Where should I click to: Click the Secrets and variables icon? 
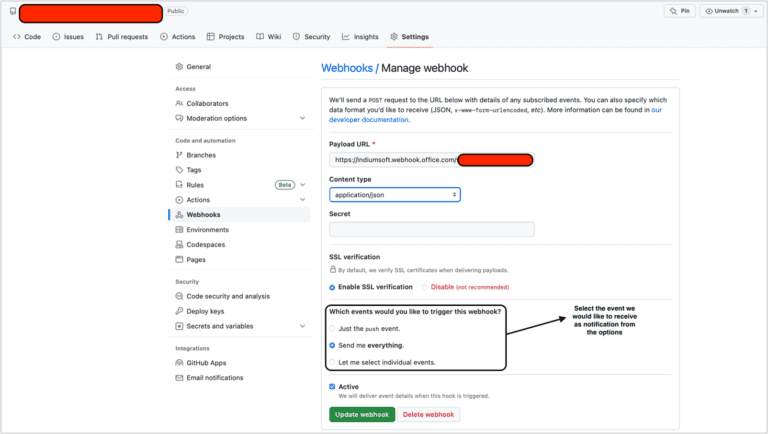tap(179, 326)
